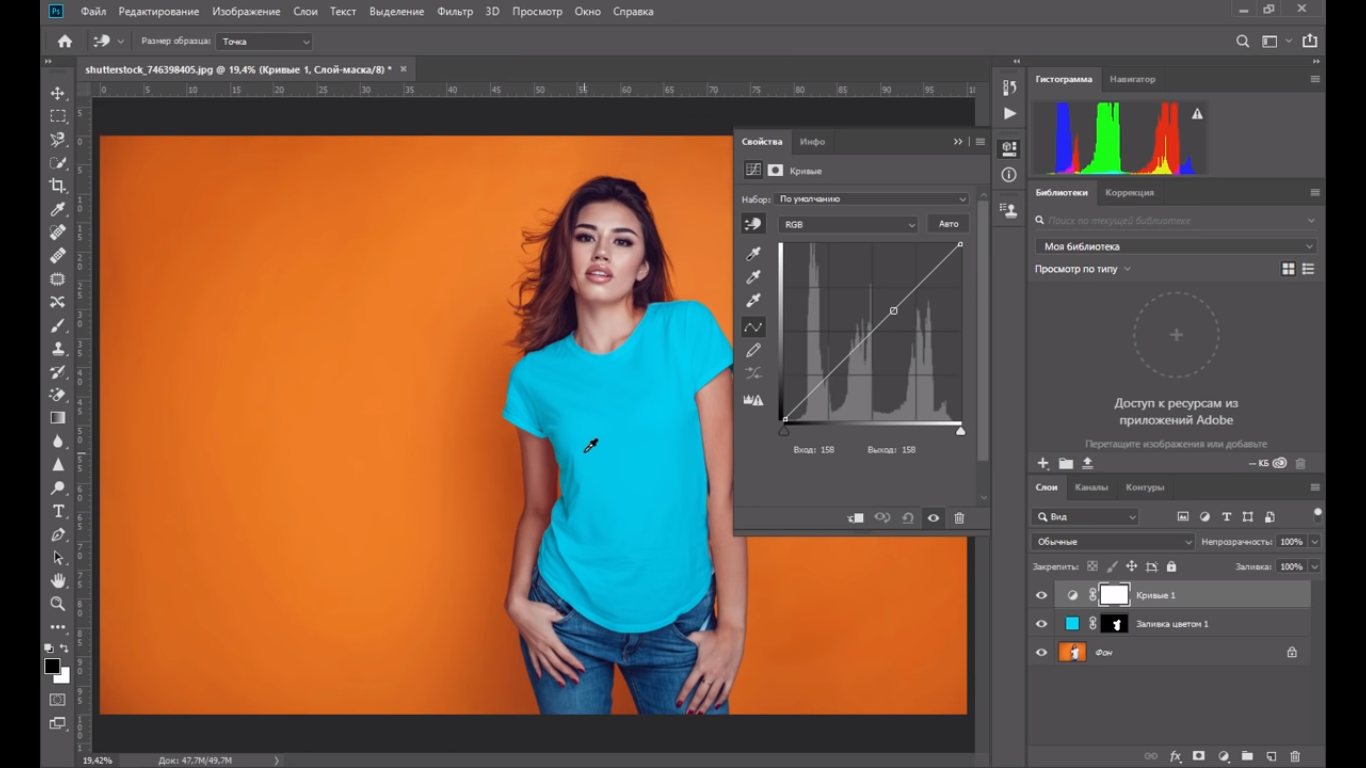
Task: Open the Размер образца dropdown
Action: pyautogui.click(x=264, y=42)
